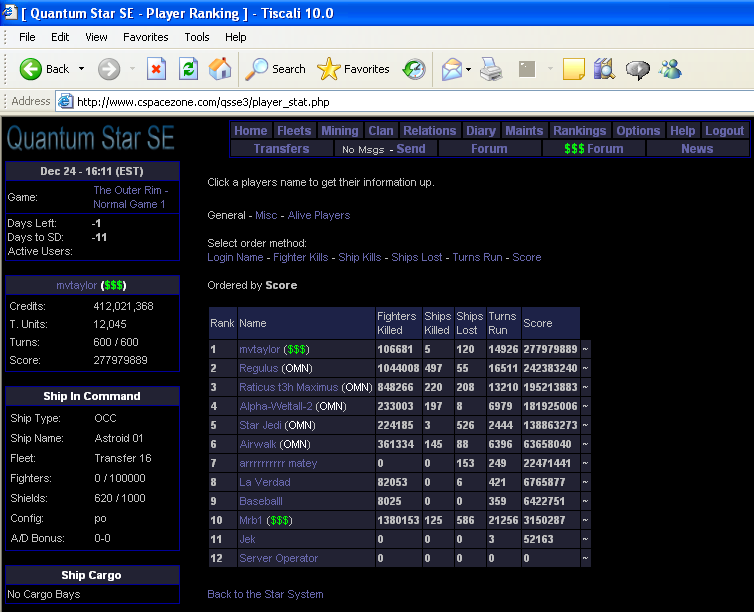Open player Regulus info link

point(259,368)
